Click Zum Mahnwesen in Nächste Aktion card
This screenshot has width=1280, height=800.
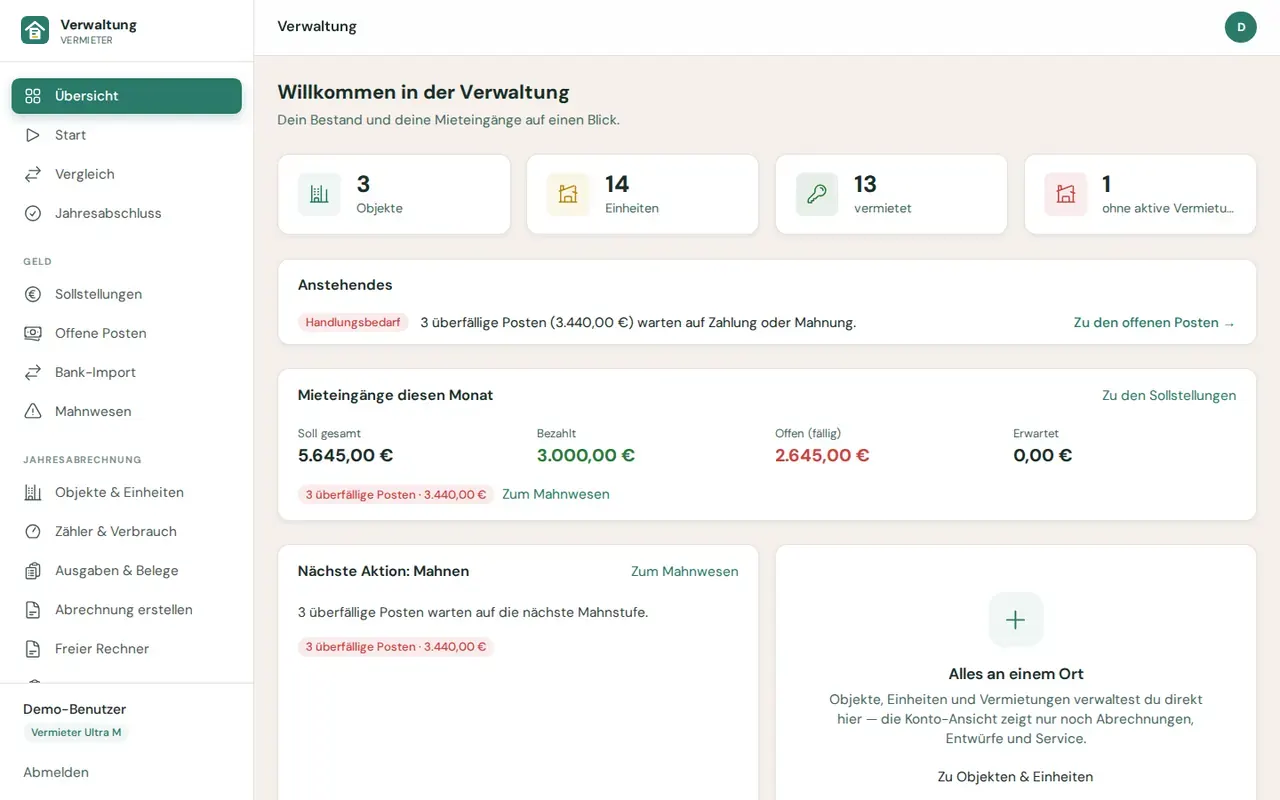(685, 571)
